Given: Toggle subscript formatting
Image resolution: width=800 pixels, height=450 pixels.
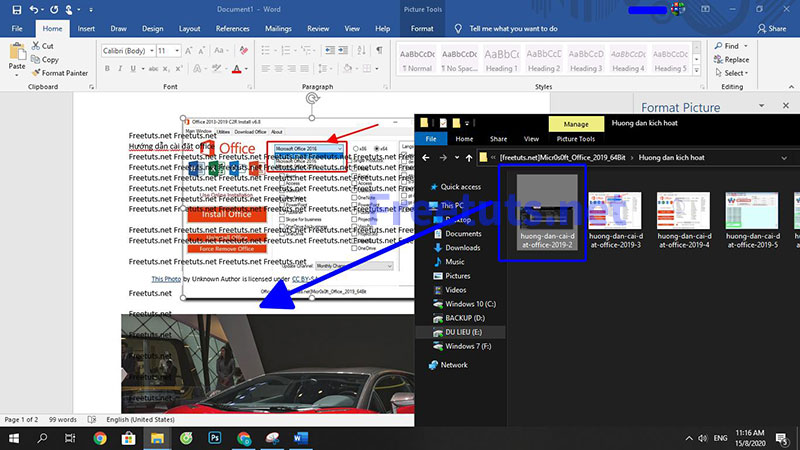Looking at the screenshot, I should coord(166,68).
